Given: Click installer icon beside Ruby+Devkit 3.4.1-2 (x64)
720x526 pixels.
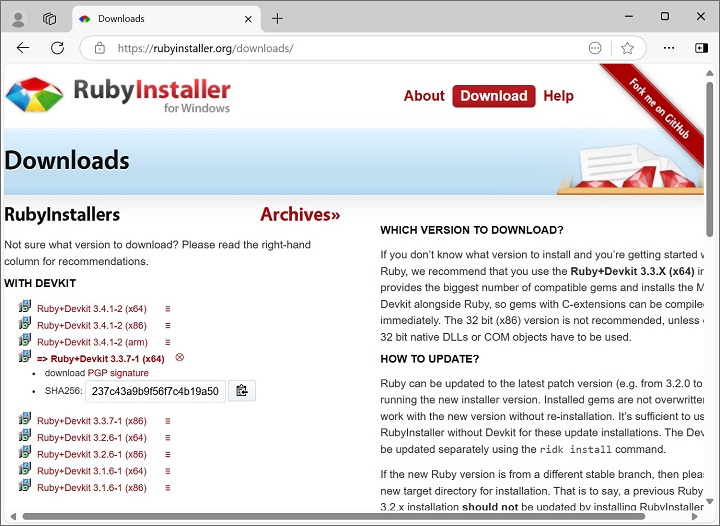Looking at the screenshot, I should [25, 306].
